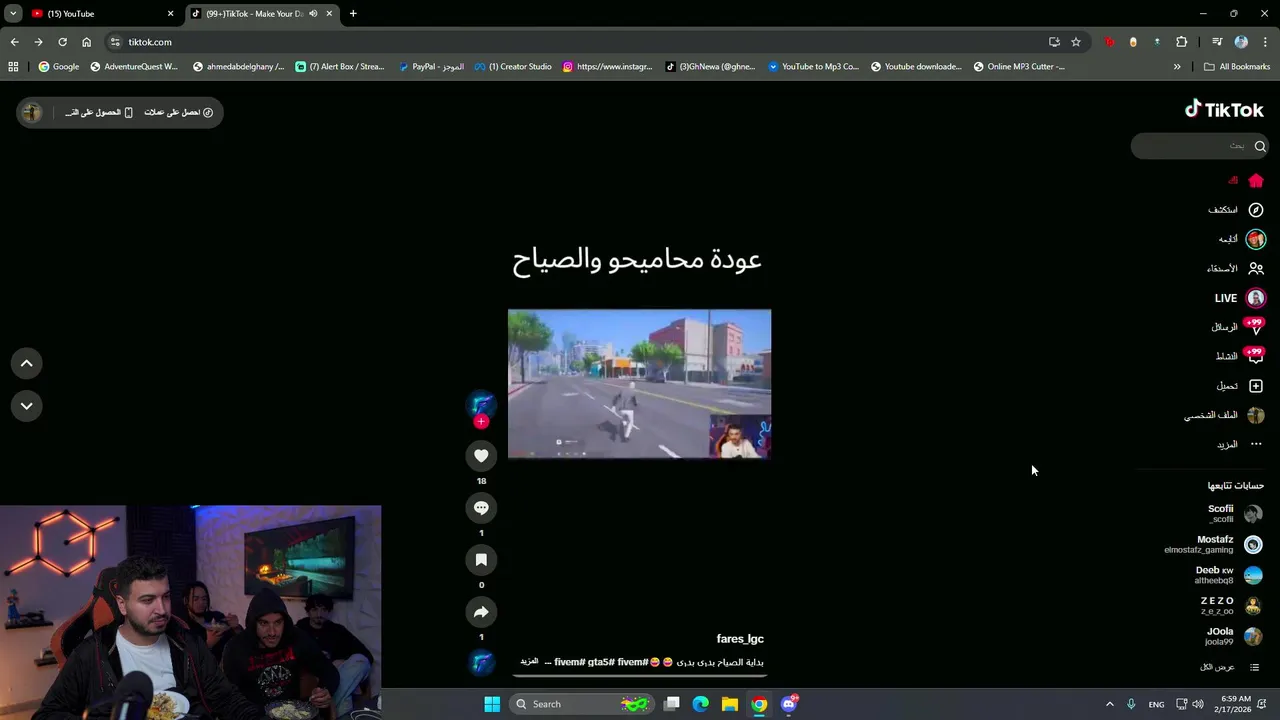Open LIVE section in sidebar

(x=1238, y=298)
